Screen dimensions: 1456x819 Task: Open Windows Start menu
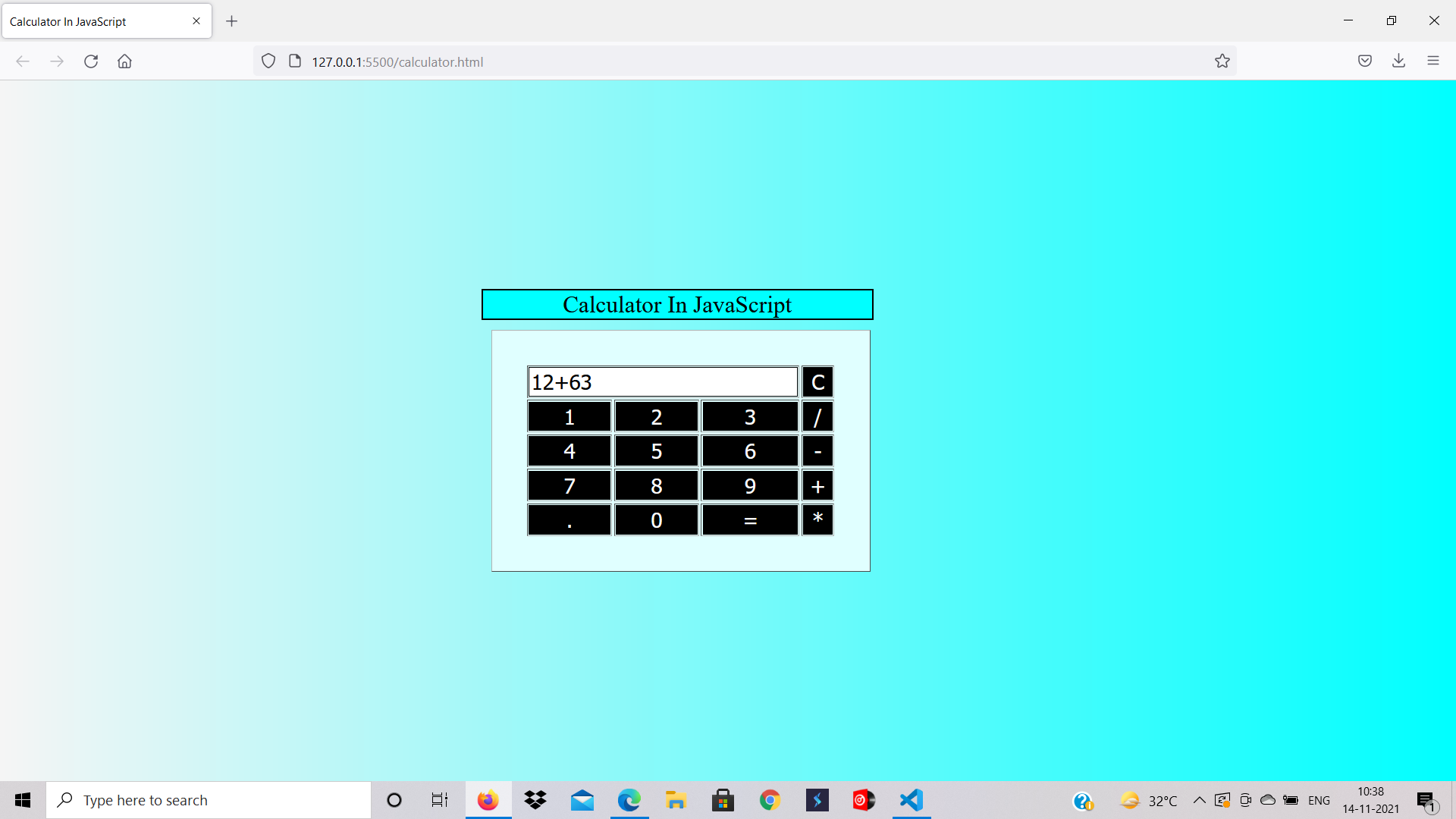coord(23,800)
